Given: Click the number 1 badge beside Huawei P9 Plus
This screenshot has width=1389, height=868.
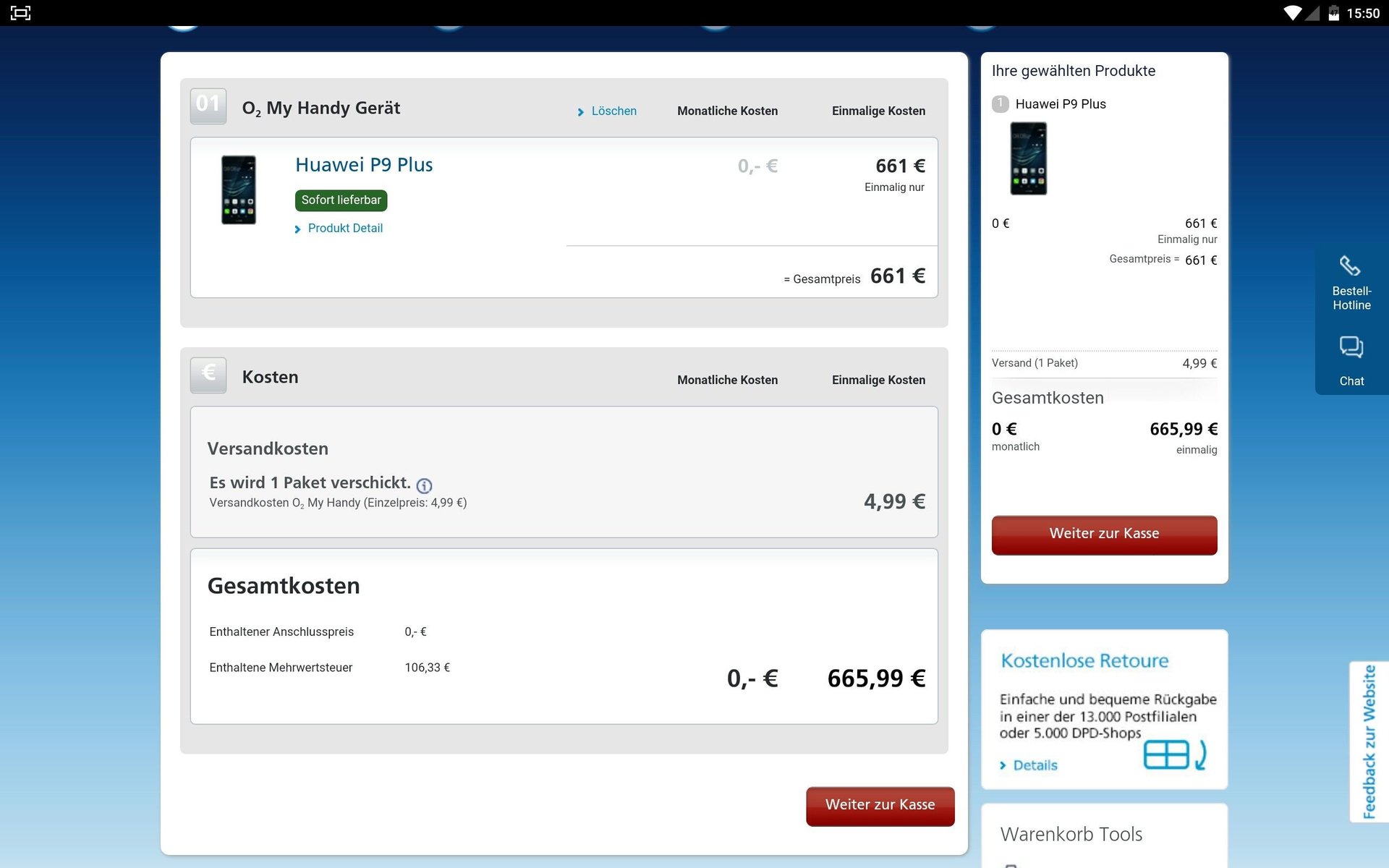Looking at the screenshot, I should click(x=1001, y=103).
